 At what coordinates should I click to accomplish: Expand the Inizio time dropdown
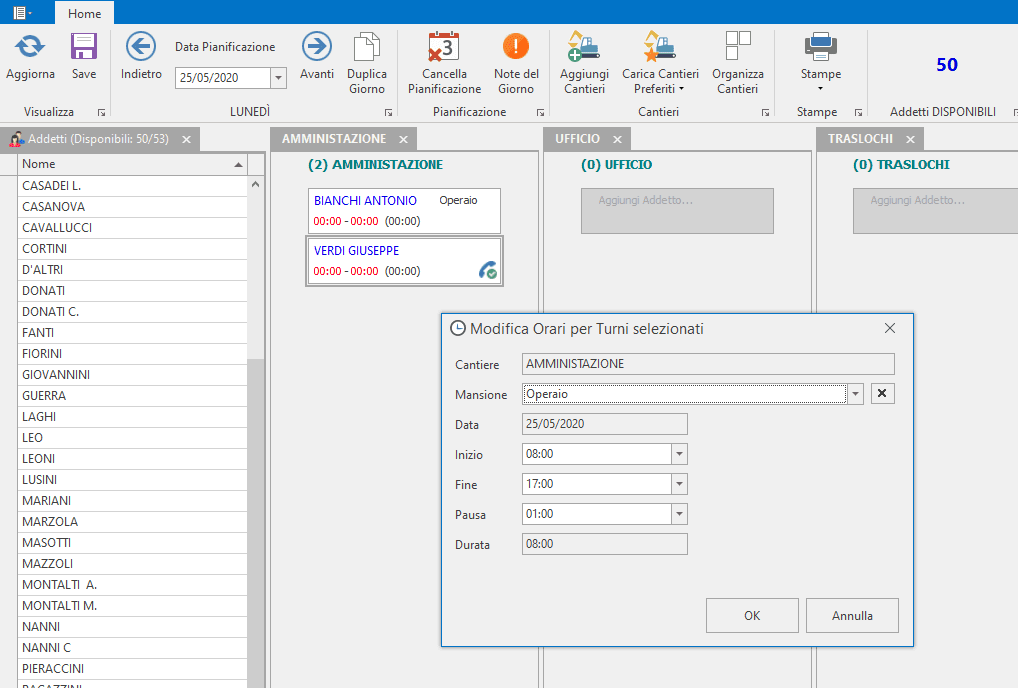click(679, 454)
